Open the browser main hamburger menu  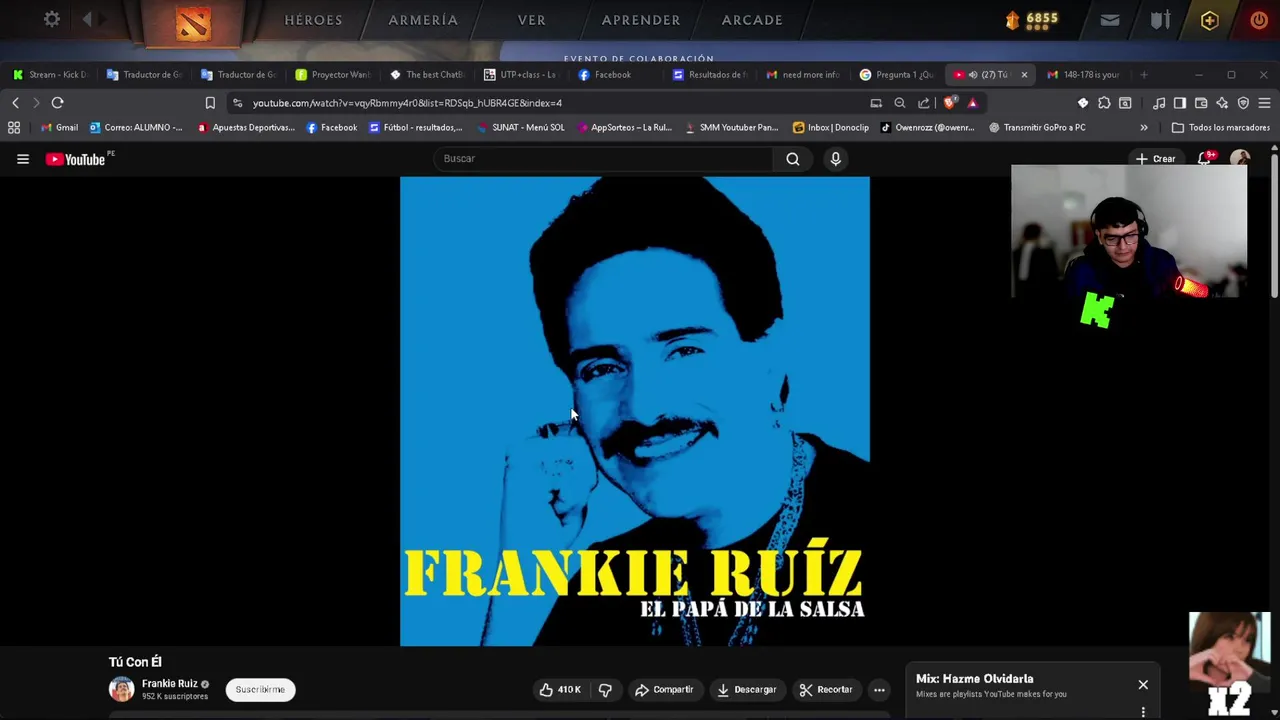pos(1264,103)
